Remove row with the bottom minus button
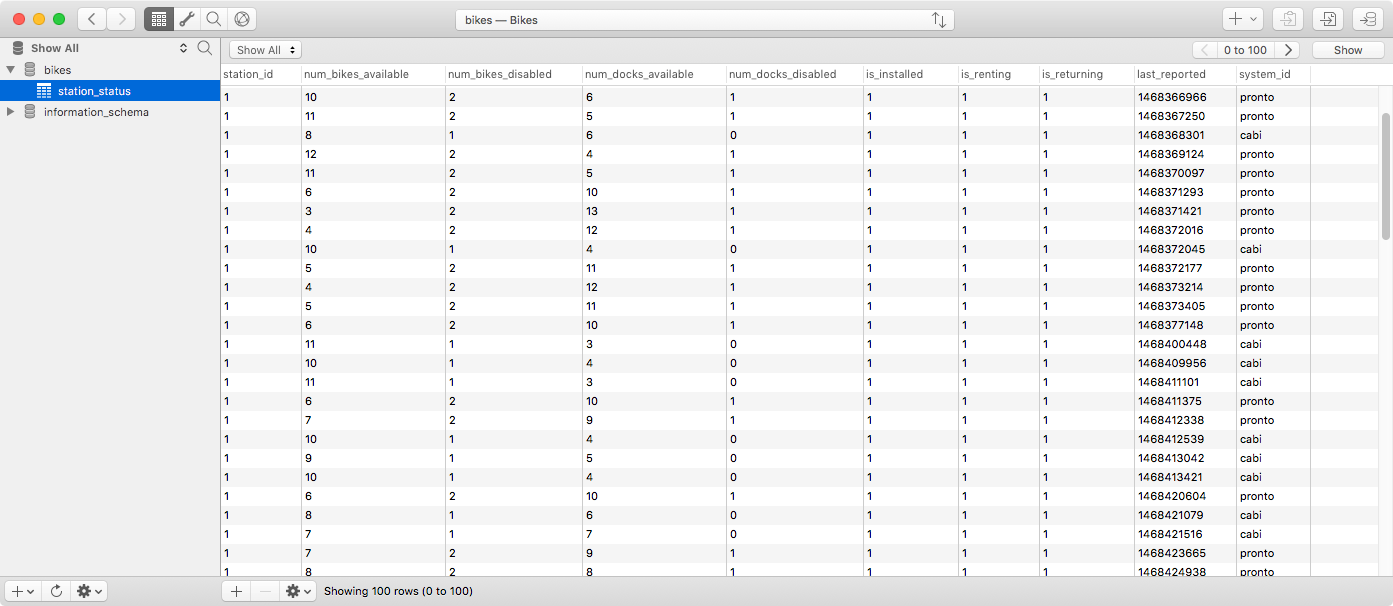 [x=265, y=591]
